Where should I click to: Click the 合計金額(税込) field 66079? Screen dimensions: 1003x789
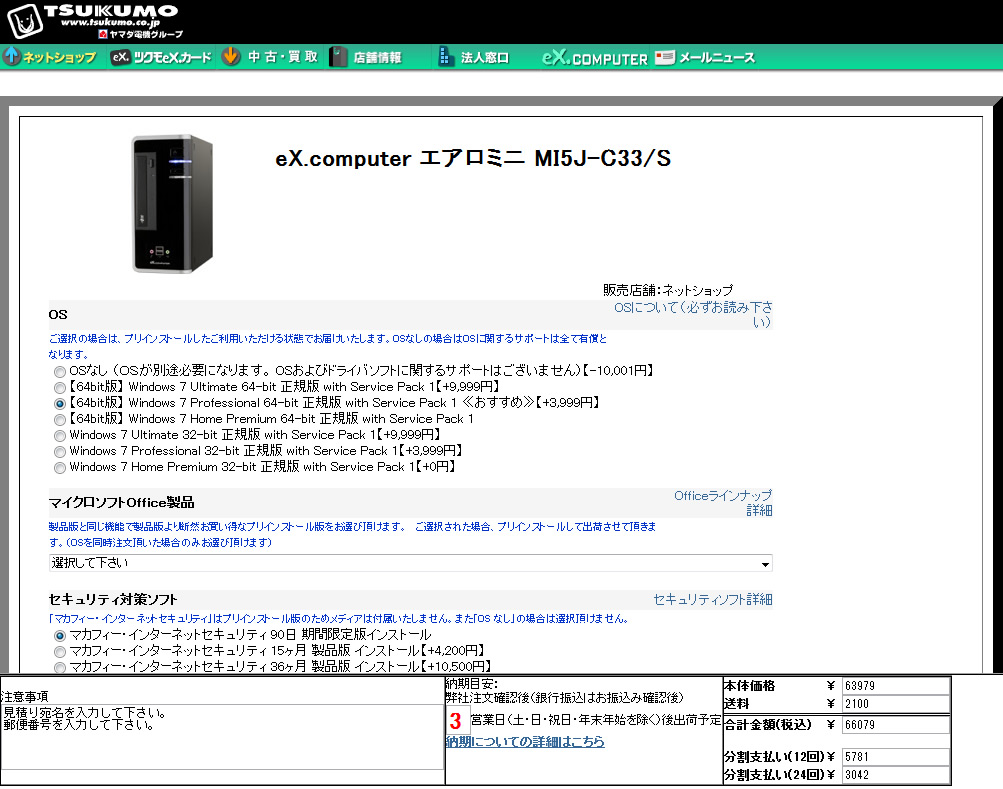[896, 725]
